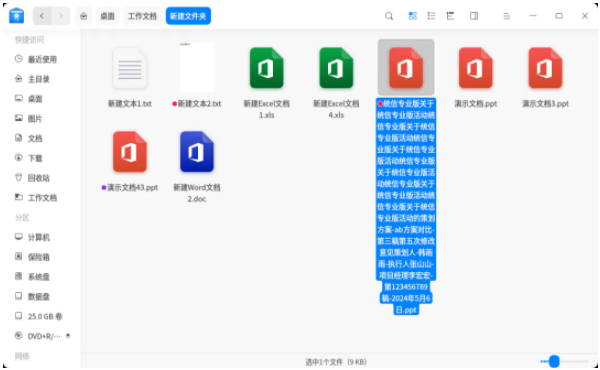The height and width of the screenshot is (370, 600).
Task: Select the 新建Excel文档4.xls file icon
Action: [336, 68]
